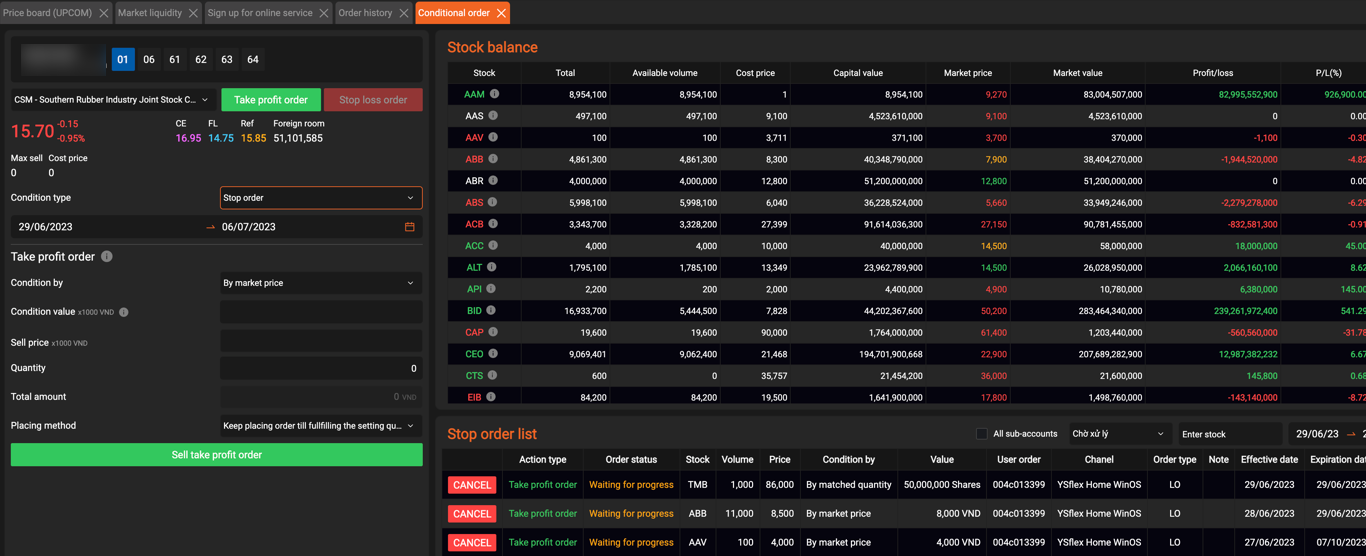
Task: Cancel the TMB take profit order
Action: pyautogui.click(x=471, y=485)
